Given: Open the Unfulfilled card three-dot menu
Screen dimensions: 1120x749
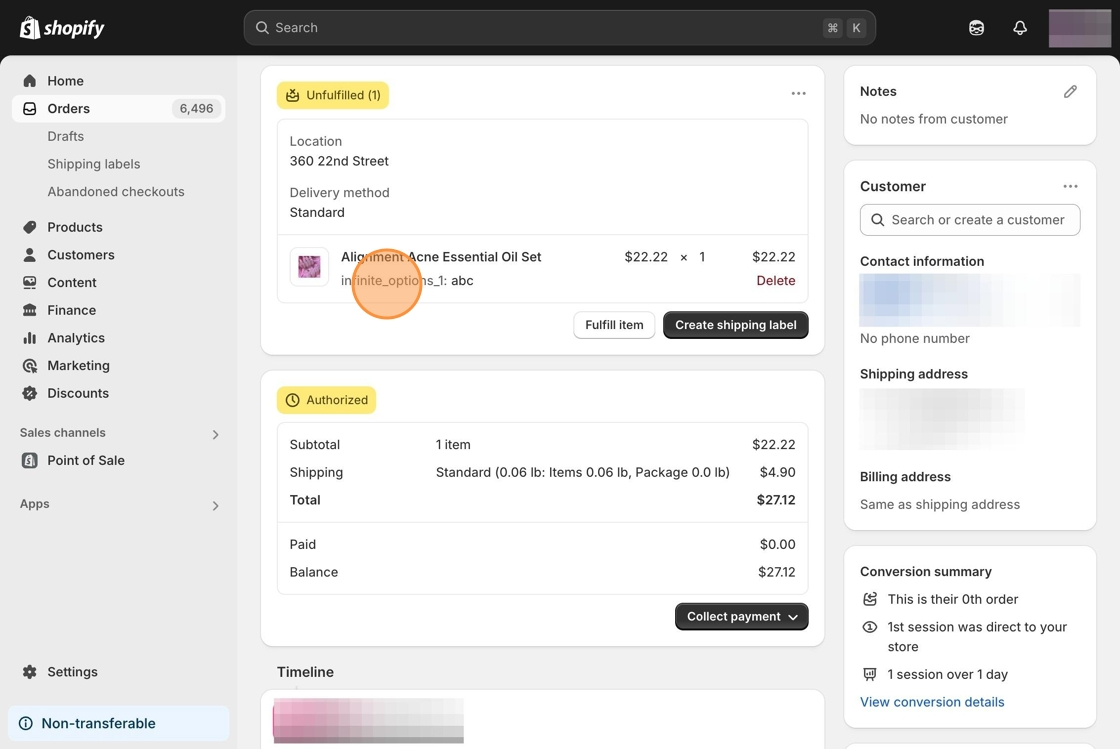Looking at the screenshot, I should [x=798, y=94].
